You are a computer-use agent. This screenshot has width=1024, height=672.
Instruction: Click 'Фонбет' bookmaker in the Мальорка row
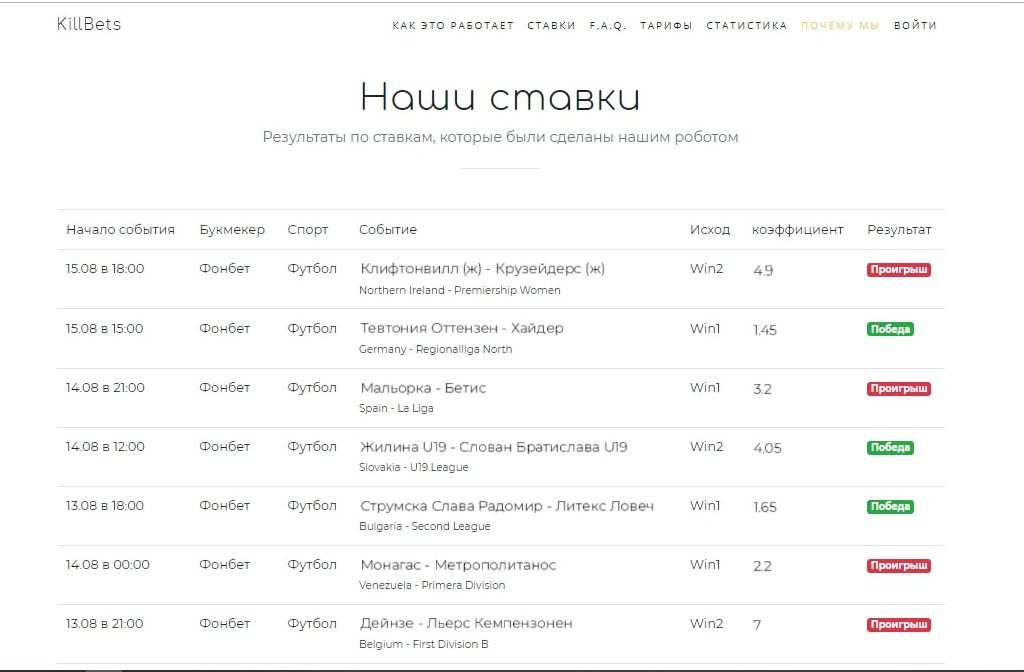click(x=225, y=387)
